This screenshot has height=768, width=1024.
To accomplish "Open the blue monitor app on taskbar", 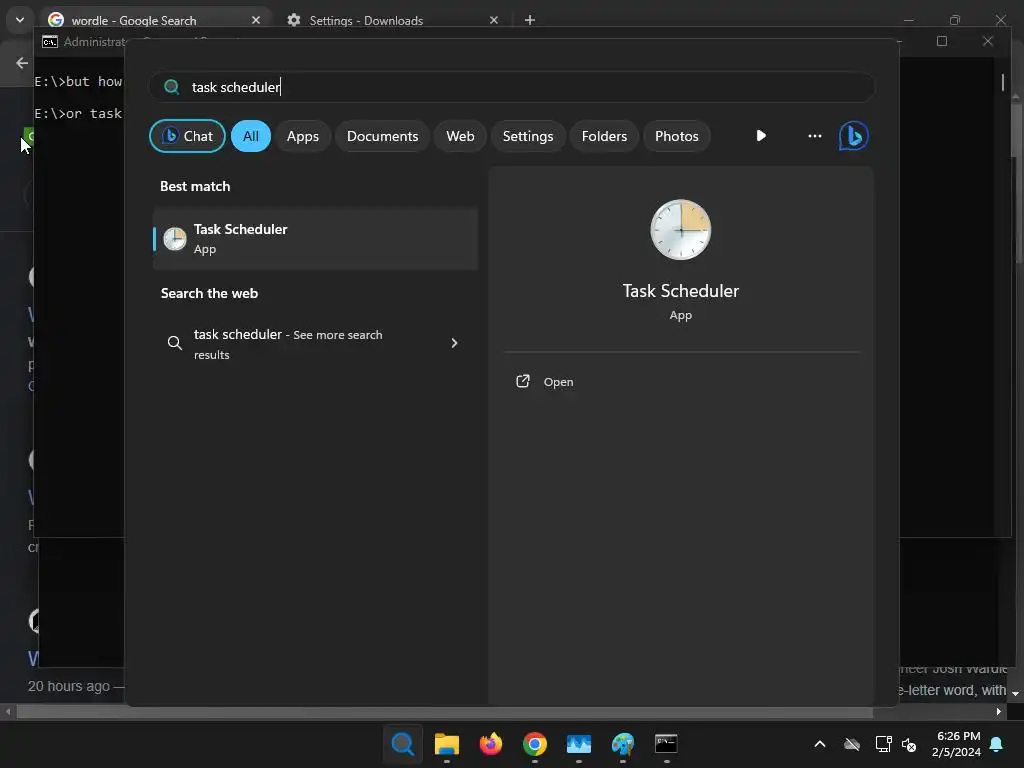I will point(579,744).
